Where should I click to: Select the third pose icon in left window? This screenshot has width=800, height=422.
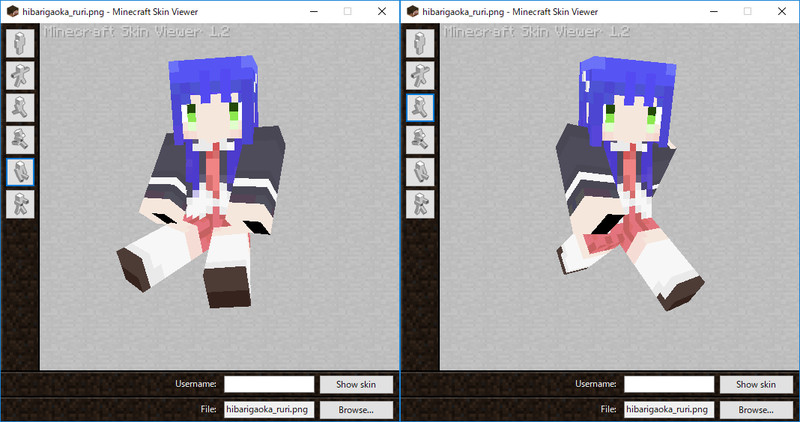[20, 107]
